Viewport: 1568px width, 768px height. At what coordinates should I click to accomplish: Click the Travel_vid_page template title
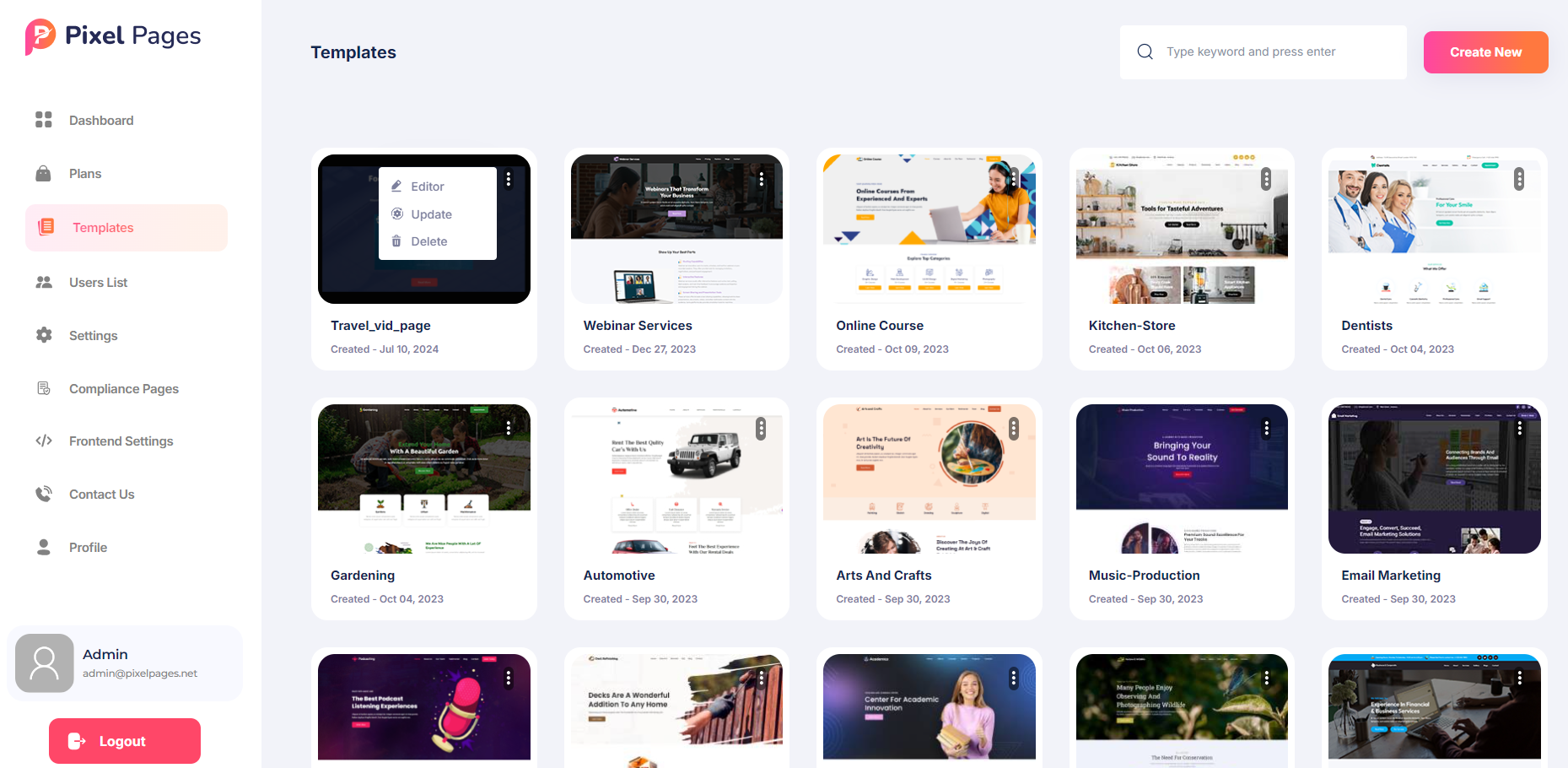(x=380, y=326)
